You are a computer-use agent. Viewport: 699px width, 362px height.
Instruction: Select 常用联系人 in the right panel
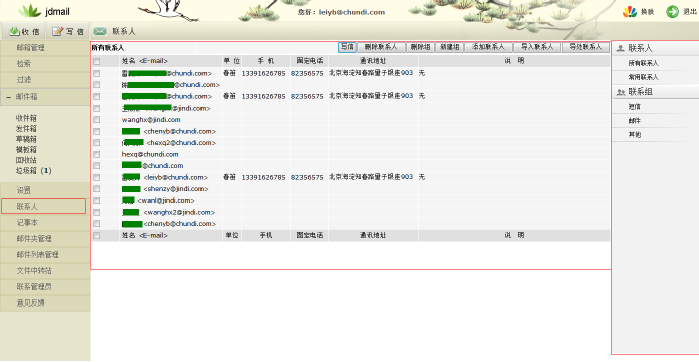pos(643,77)
